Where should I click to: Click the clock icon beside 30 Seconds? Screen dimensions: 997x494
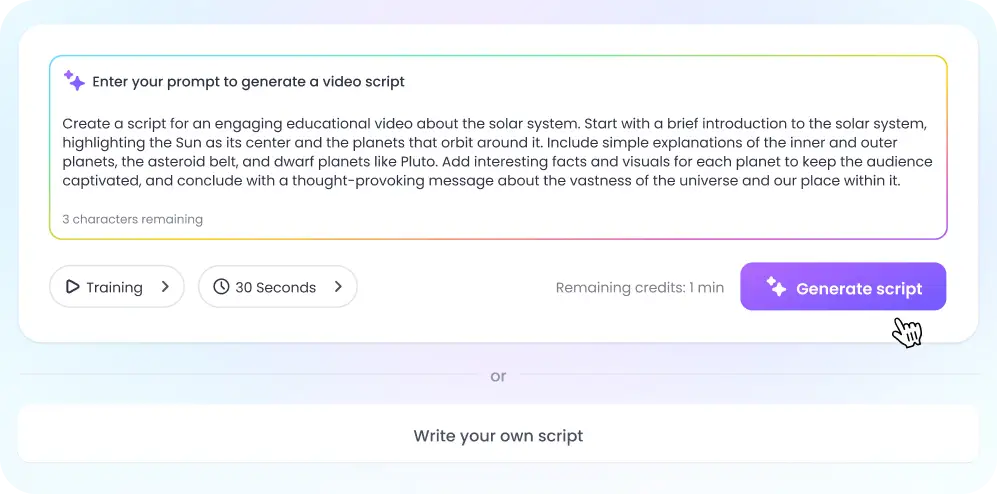(x=221, y=287)
